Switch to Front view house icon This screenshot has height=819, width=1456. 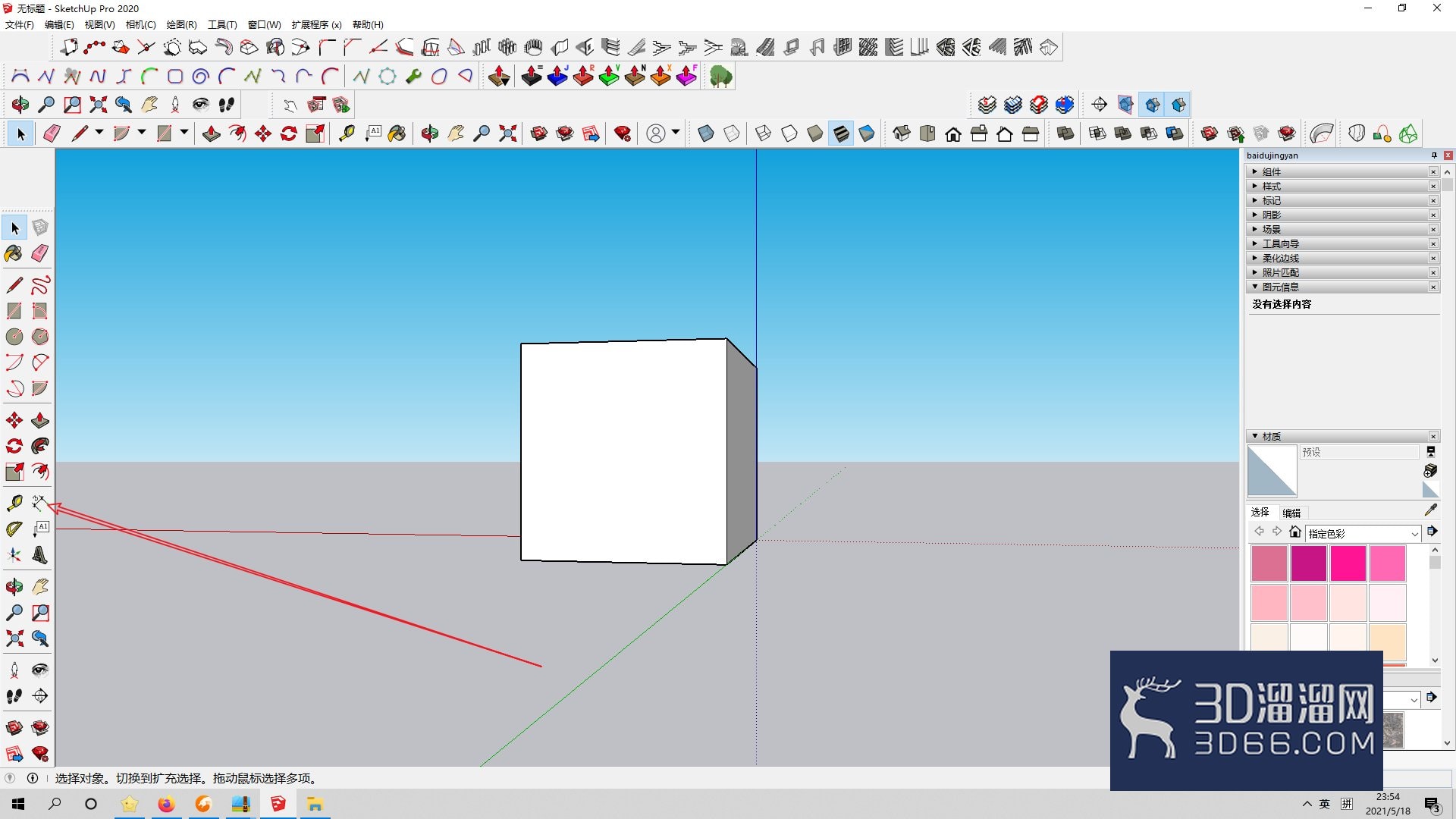pos(953,134)
